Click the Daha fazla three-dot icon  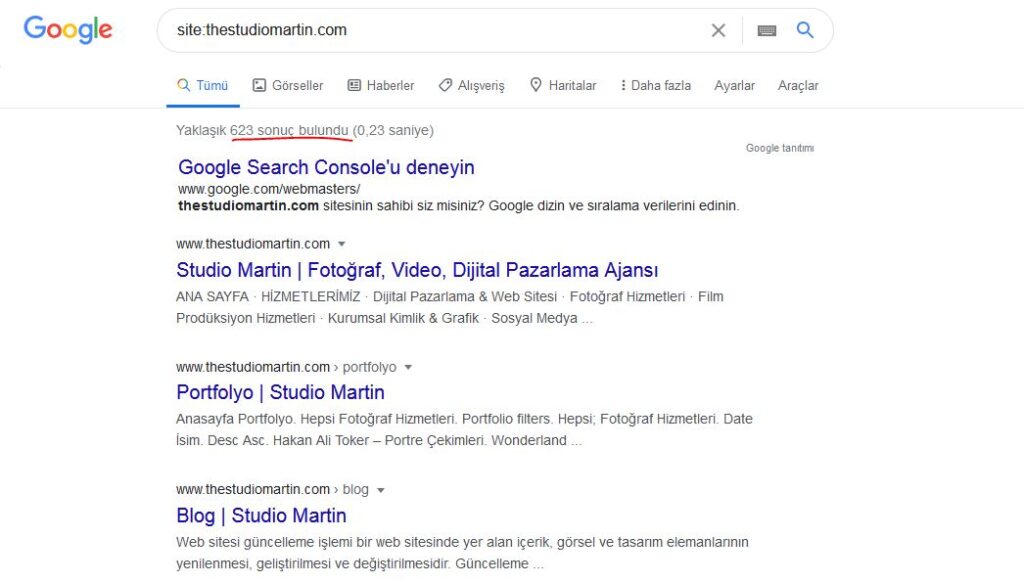pos(623,86)
